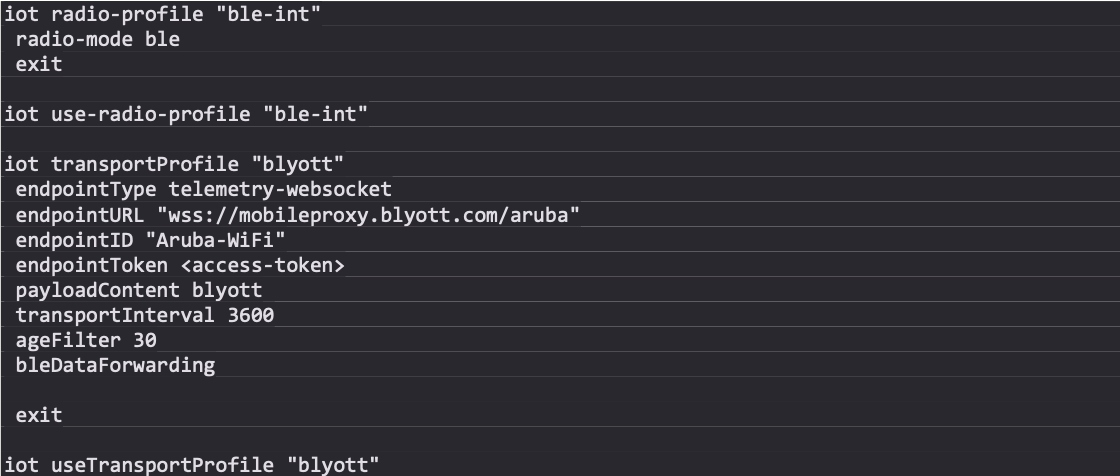Click the iot radio-profile "ble-int" line
1120x476 pixels.
(x=163, y=15)
